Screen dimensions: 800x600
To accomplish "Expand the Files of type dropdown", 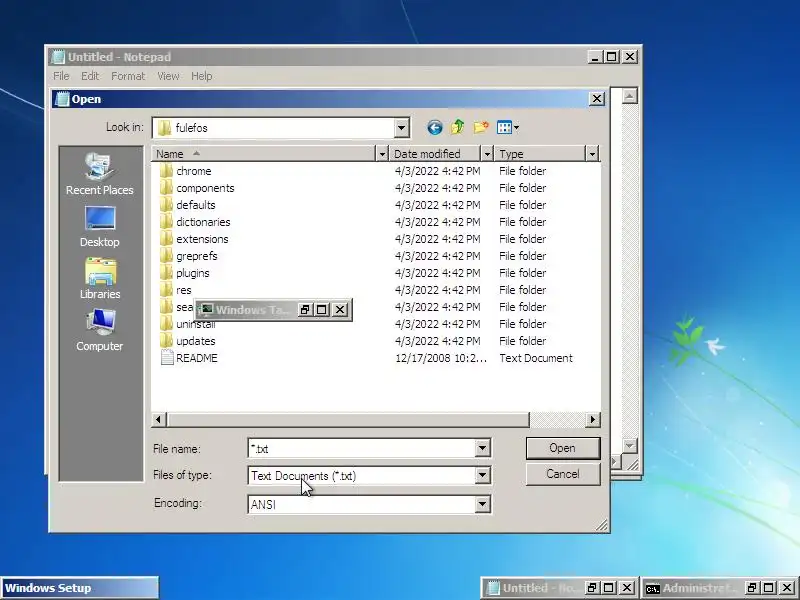I will point(482,476).
